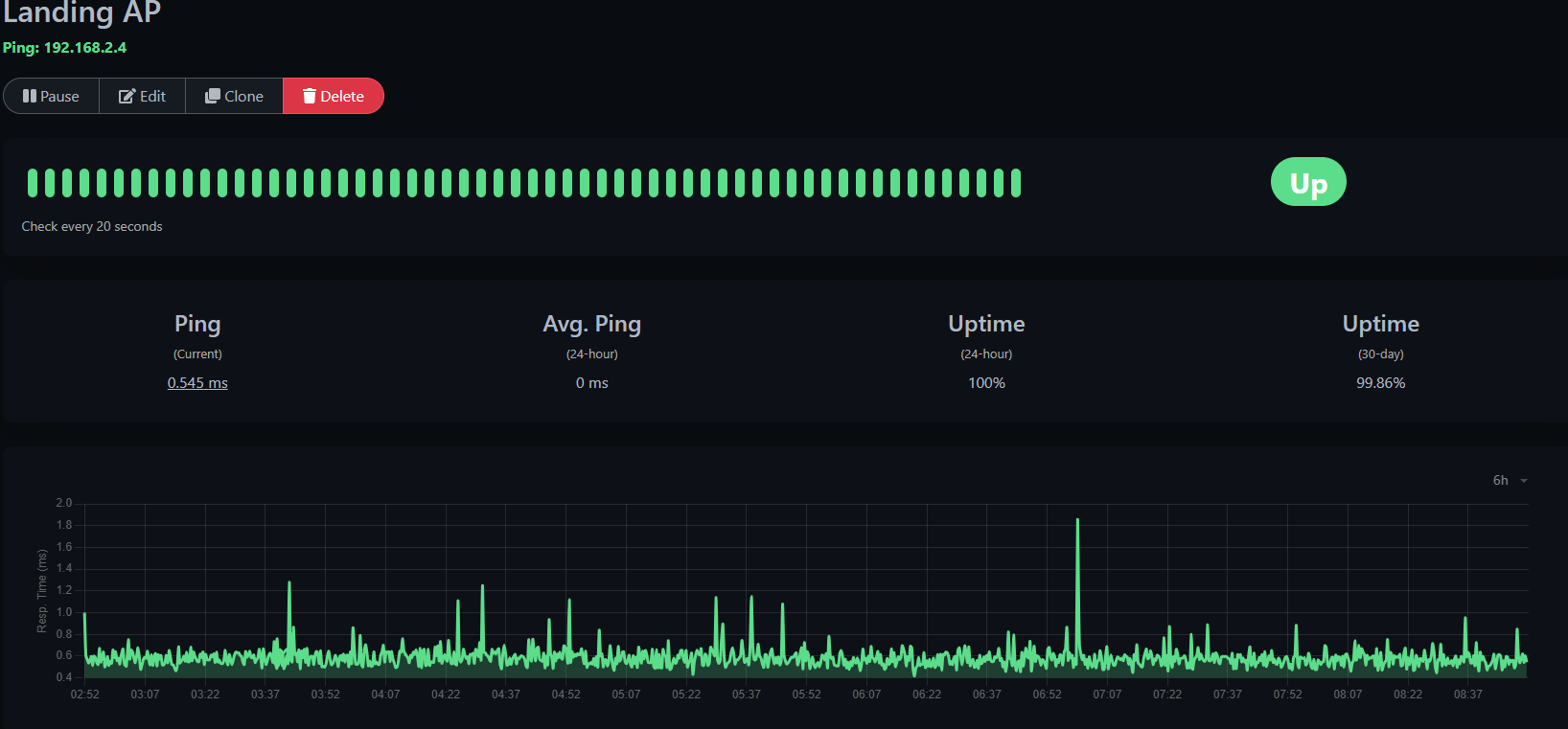Viewport: 1568px width, 729px height.
Task: Click the 02:52 label on chart time axis
Action: (84, 694)
